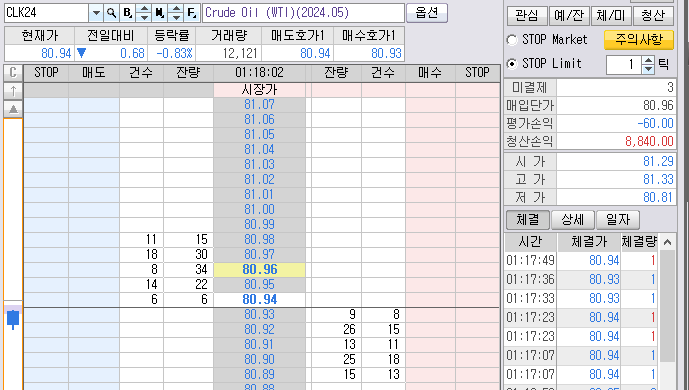The width and height of the screenshot is (689, 390).
Task: Click the 옵션 button
Action: 427,13
